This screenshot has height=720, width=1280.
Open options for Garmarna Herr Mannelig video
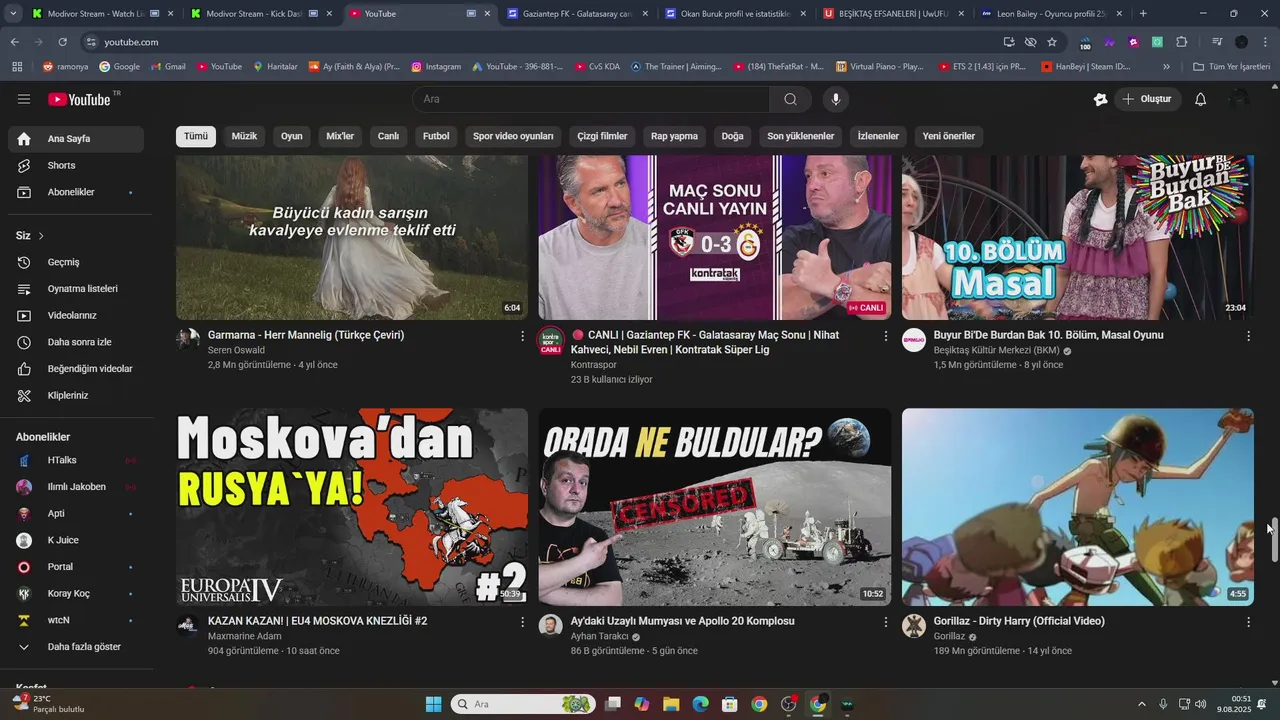(x=522, y=336)
